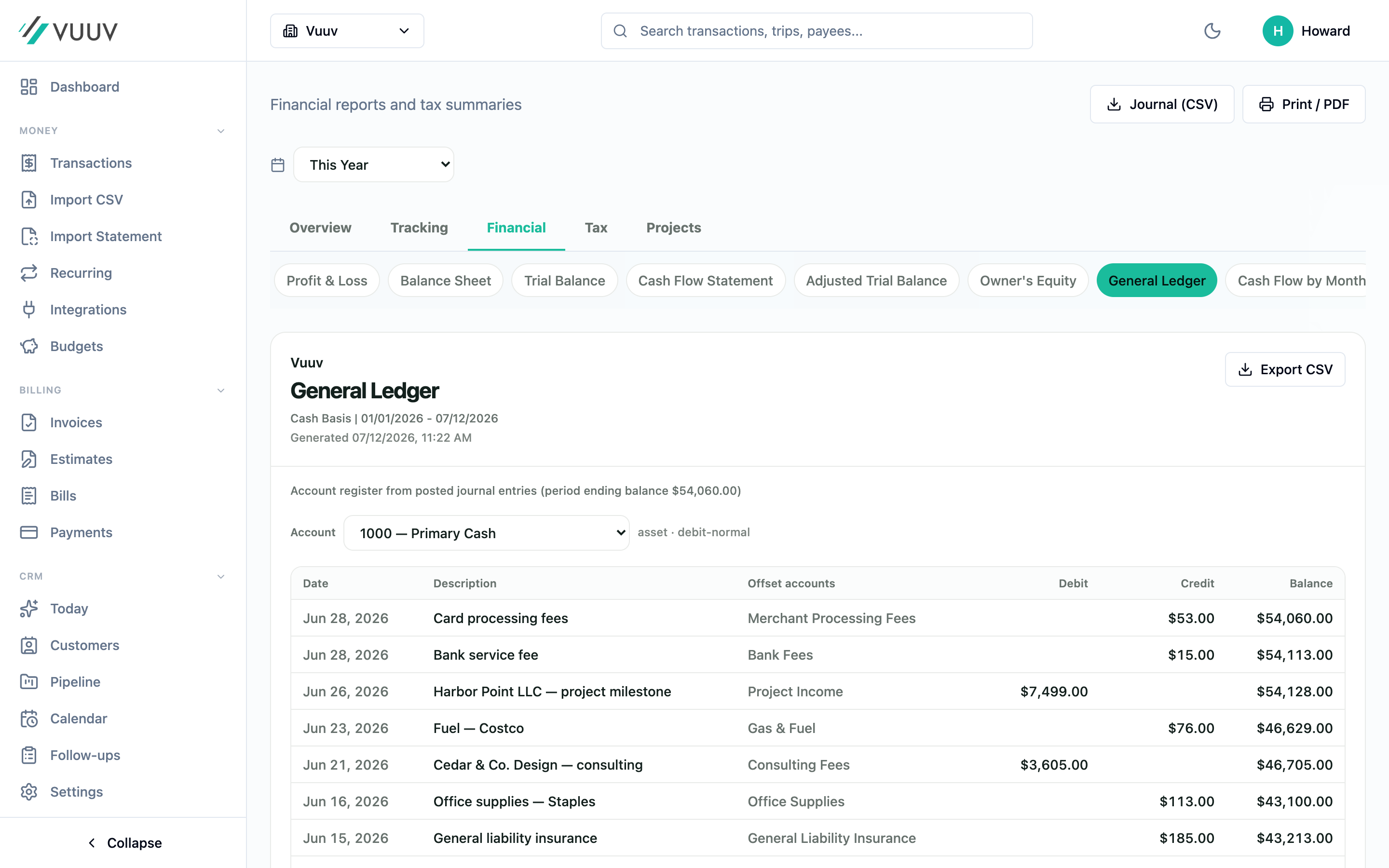Click the Bills receipt icon
Viewport: 1389px width, 868px height.
click(x=29, y=496)
